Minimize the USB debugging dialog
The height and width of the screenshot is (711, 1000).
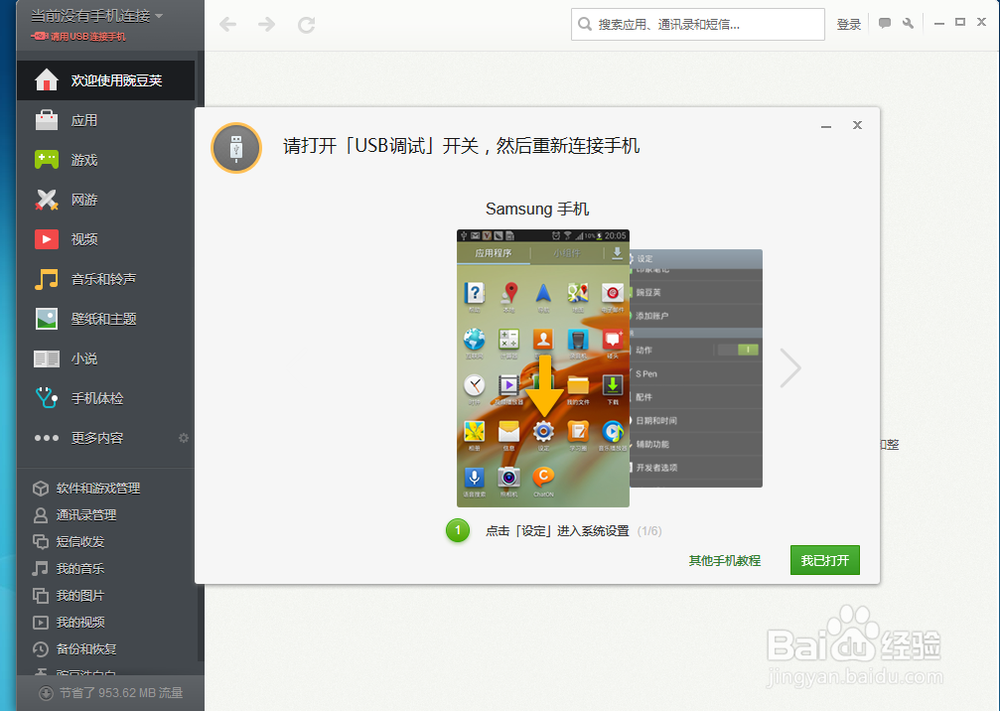pyautogui.click(x=826, y=126)
